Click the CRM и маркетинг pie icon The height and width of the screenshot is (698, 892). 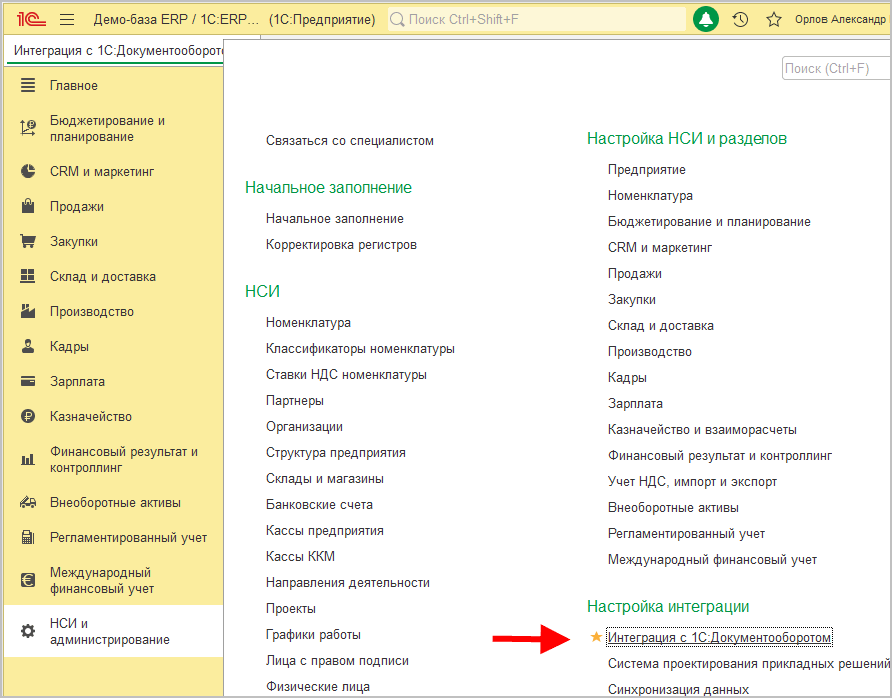pos(28,171)
